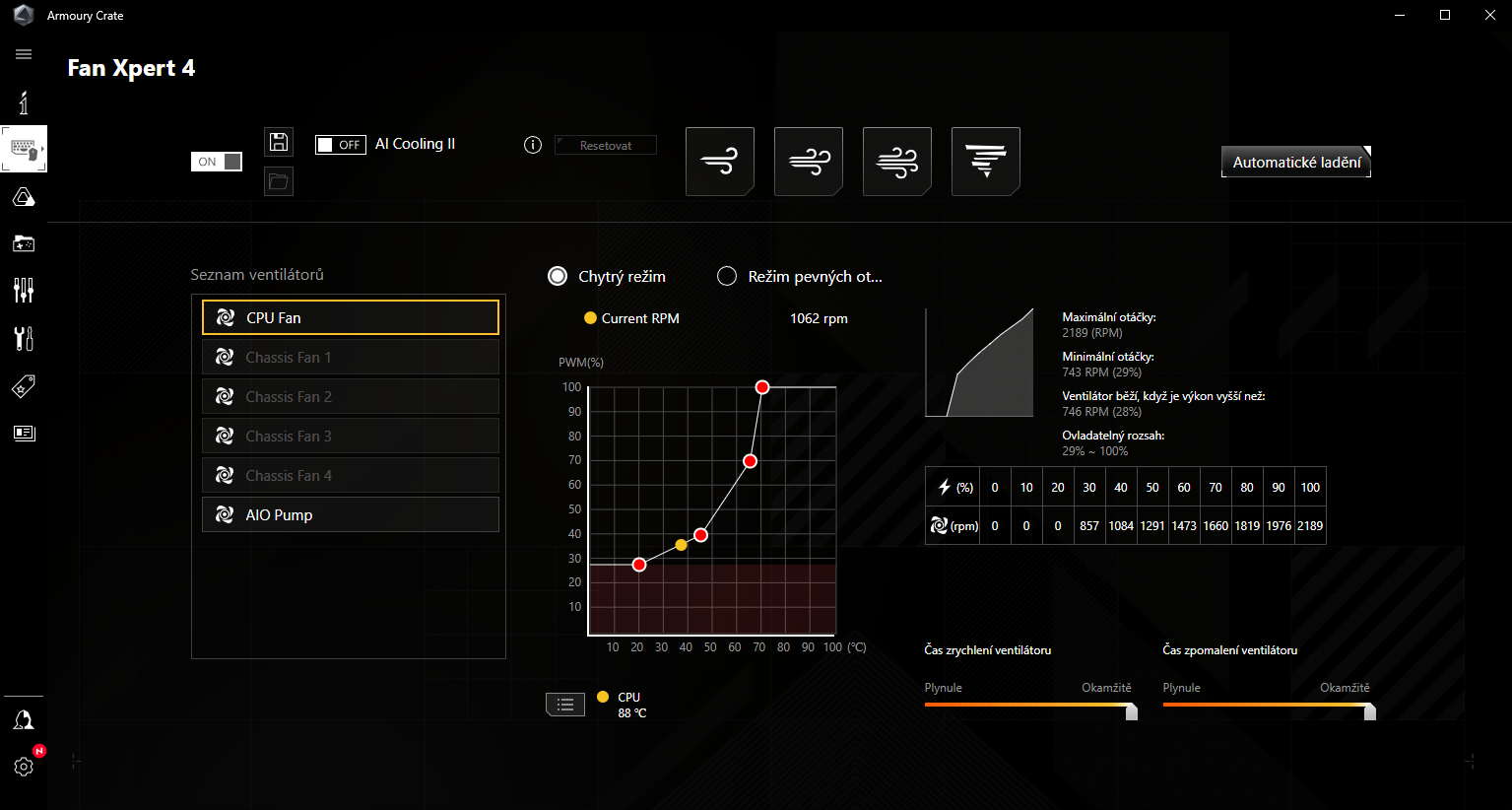Open the Tools wrench-and-screwdriver sidebar icon
This screenshot has height=810, width=1512.
tap(24, 339)
